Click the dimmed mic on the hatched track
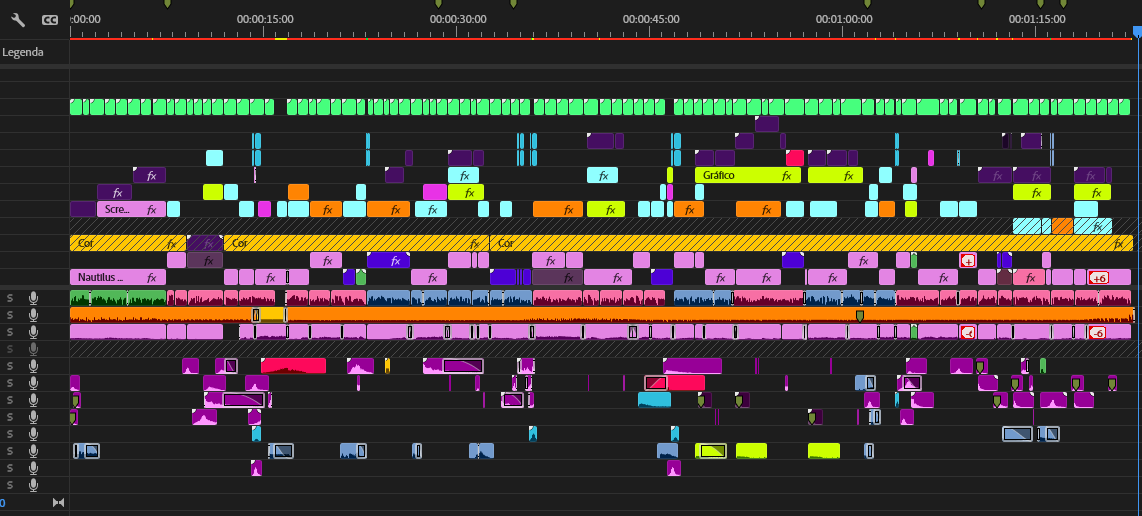The width and height of the screenshot is (1142, 516). coord(33,348)
